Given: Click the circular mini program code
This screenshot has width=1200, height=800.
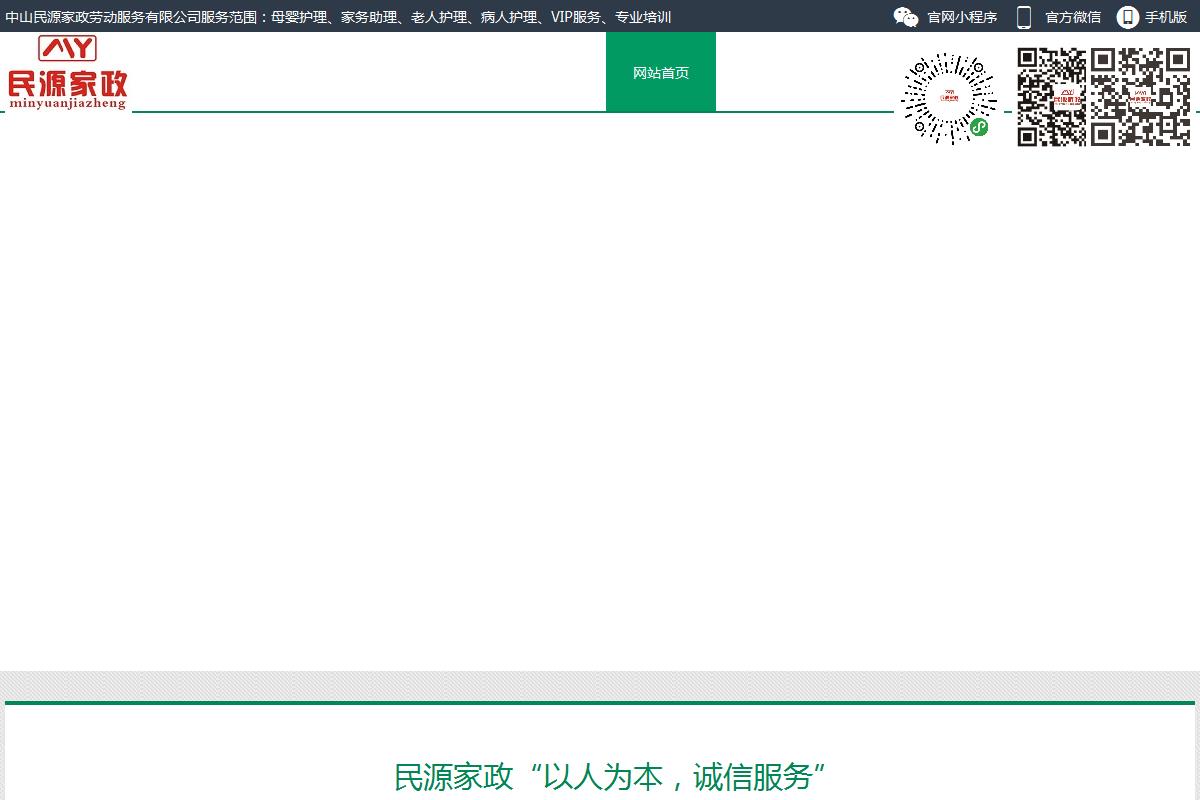Looking at the screenshot, I should tap(948, 98).
